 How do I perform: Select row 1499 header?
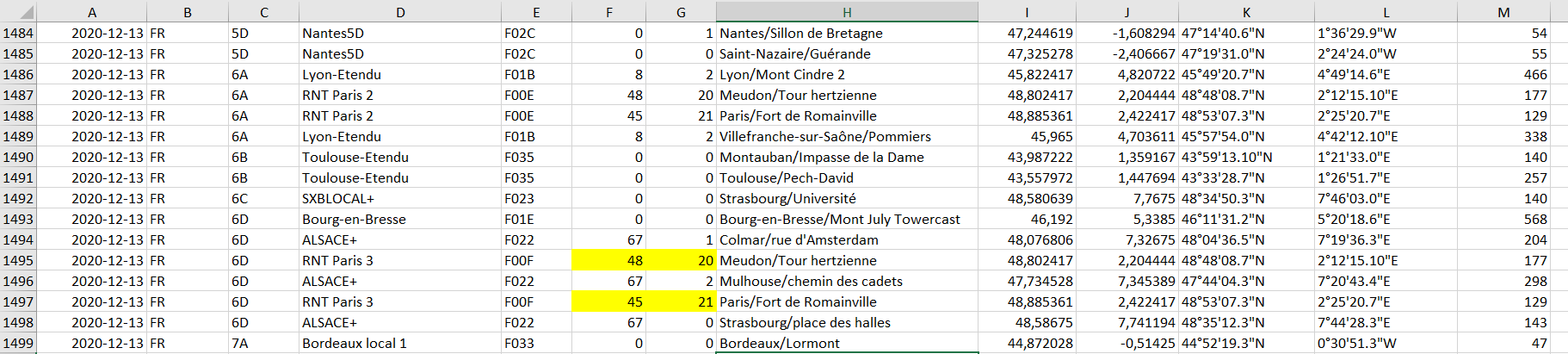click(x=18, y=343)
